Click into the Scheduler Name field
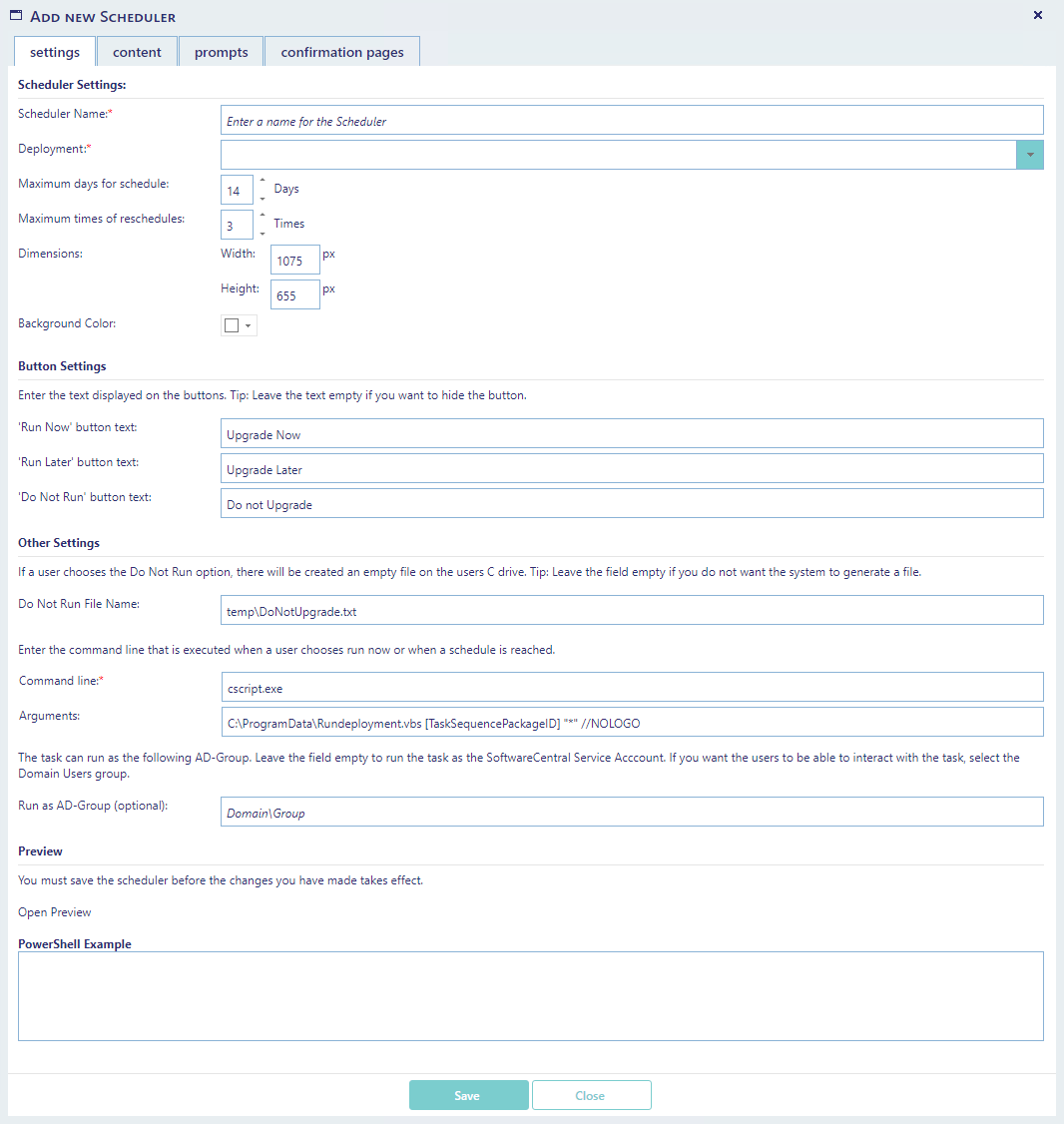 coord(631,121)
